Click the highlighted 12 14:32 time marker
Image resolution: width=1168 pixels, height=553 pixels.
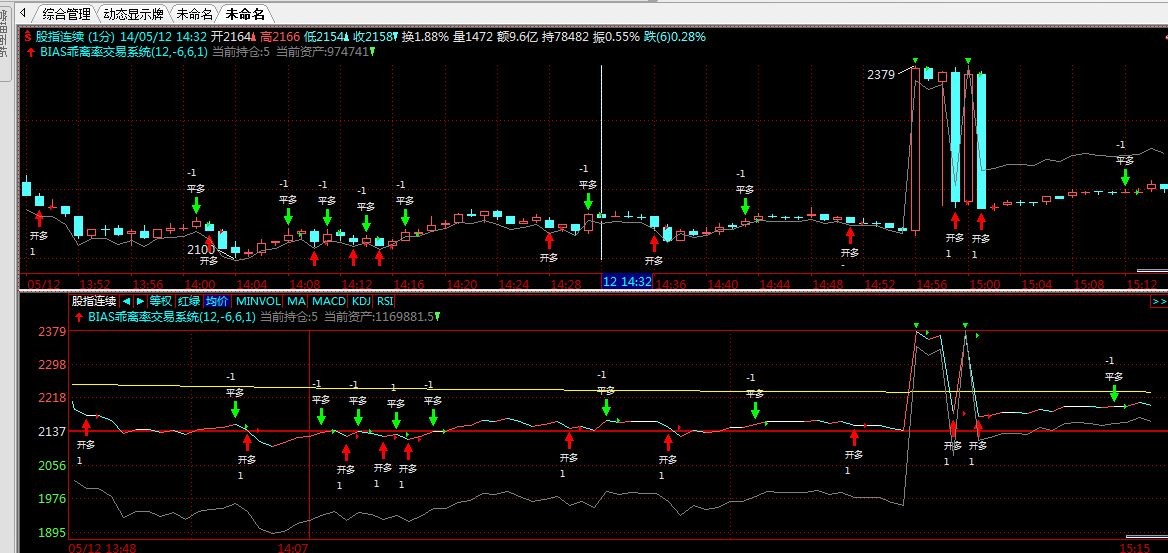[626, 282]
